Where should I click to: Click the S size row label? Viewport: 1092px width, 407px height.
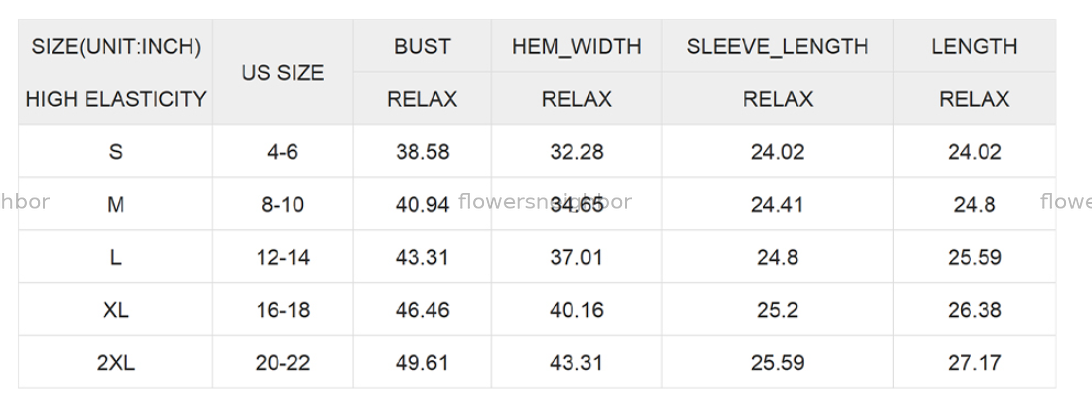116,152
